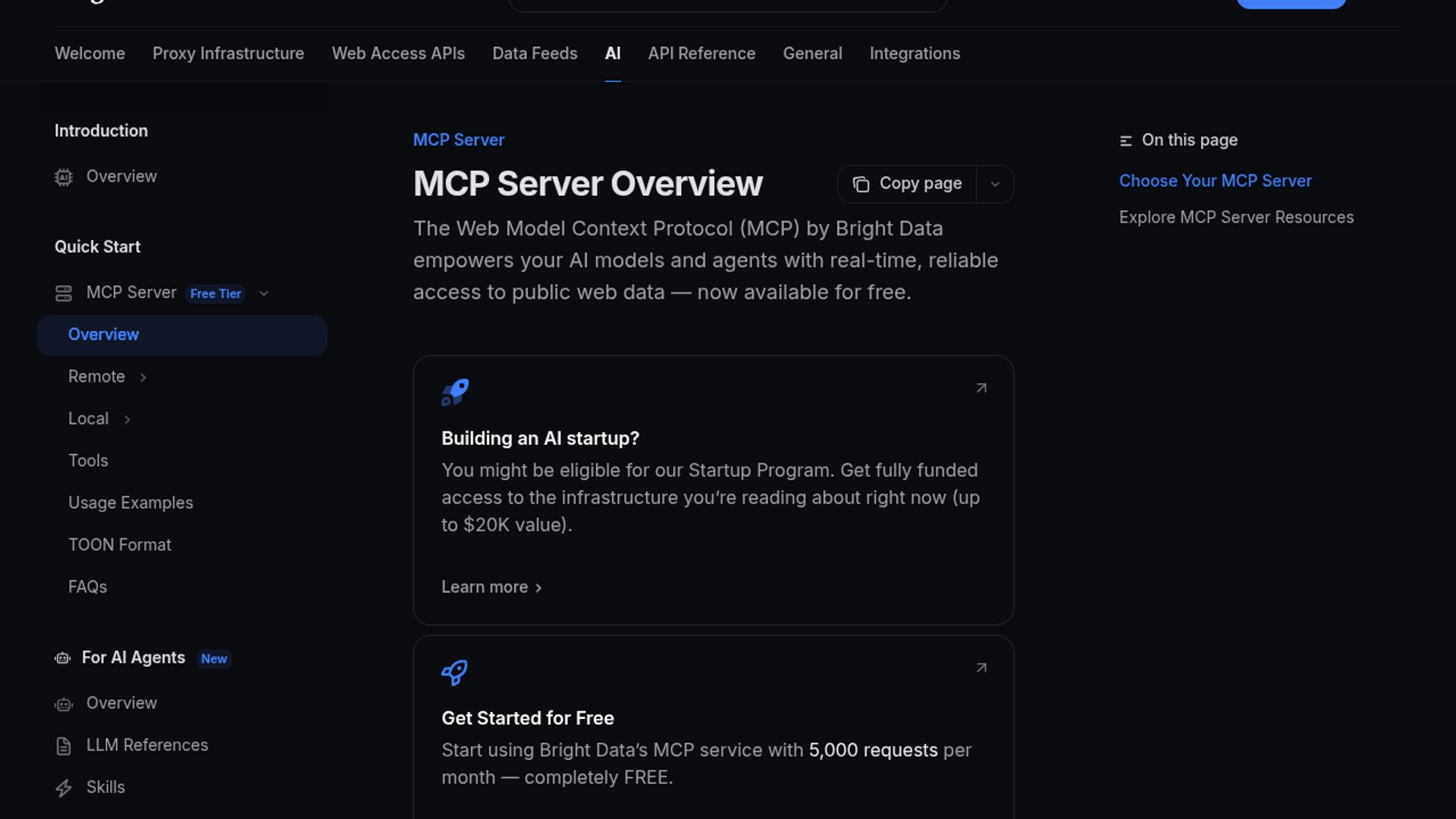Click the document icon beside LLM References
Image resolution: width=1456 pixels, height=819 pixels.
click(x=64, y=745)
